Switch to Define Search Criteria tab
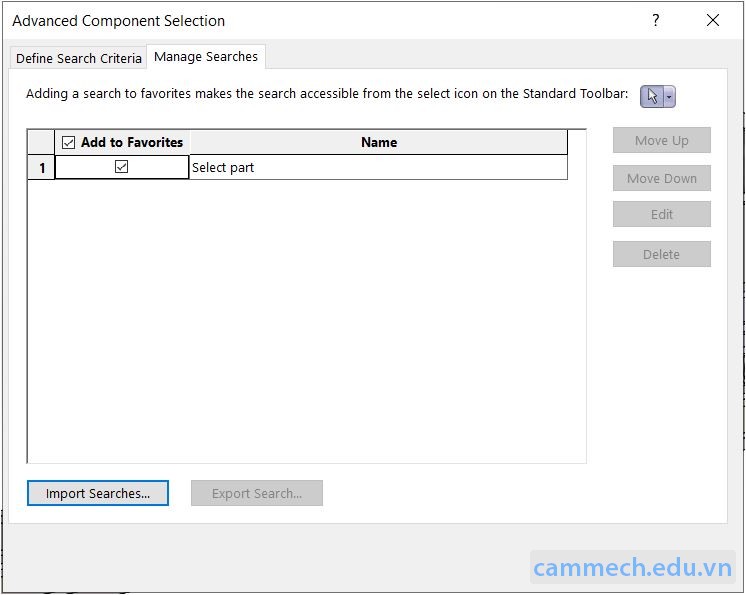 click(x=79, y=58)
